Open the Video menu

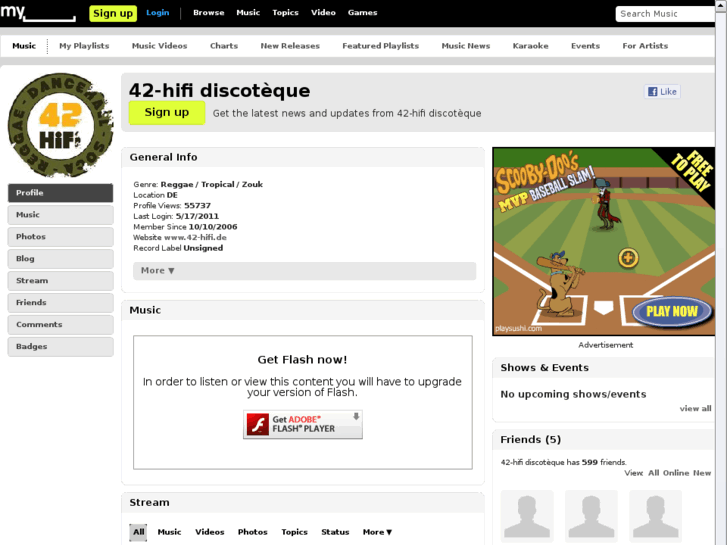click(323, 13)
